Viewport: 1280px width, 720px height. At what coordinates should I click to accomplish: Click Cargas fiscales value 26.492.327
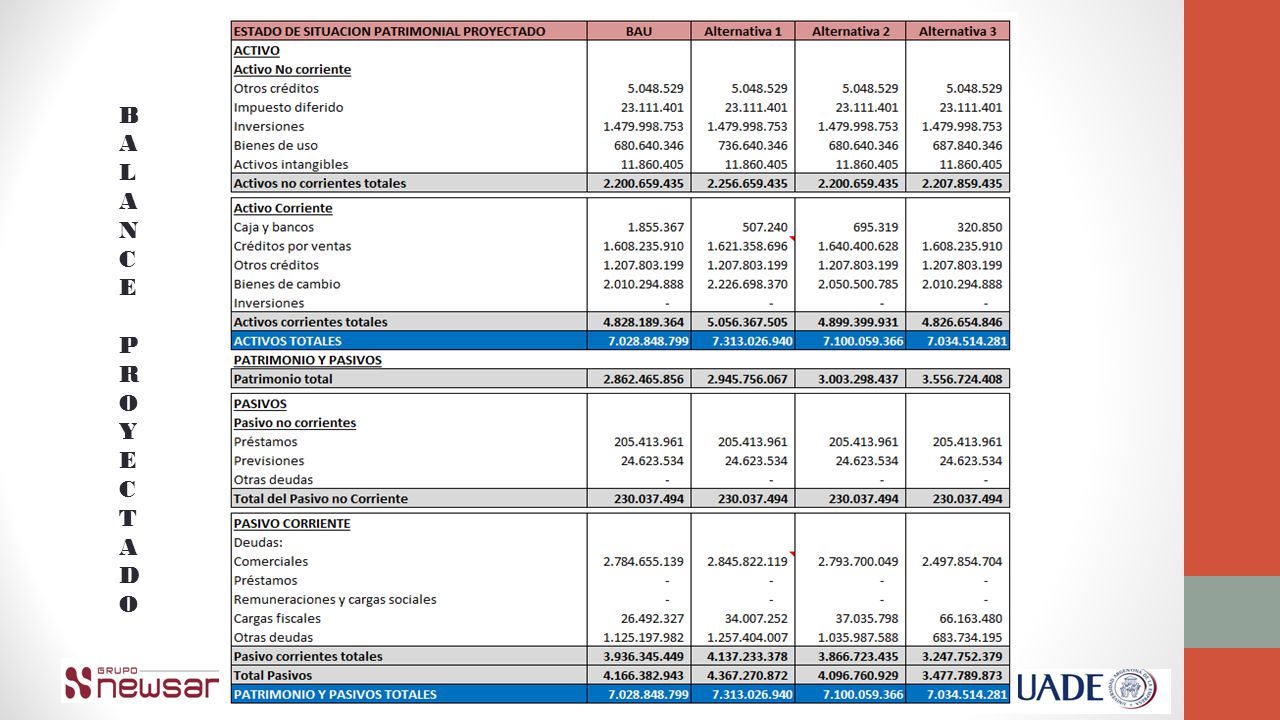pos(652,618)
